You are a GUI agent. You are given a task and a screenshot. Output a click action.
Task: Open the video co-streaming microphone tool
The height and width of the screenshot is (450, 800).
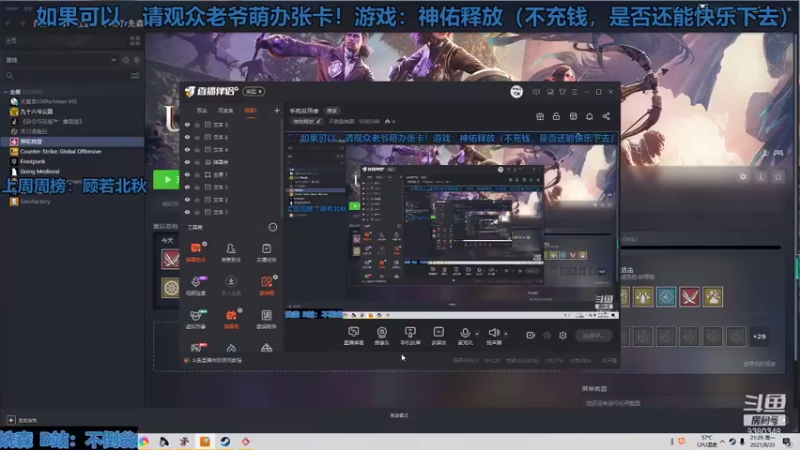tap(196, 285)
